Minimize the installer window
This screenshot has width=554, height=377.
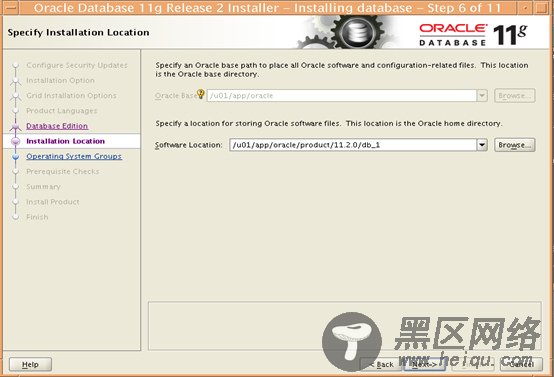click(x=525, y=7)
